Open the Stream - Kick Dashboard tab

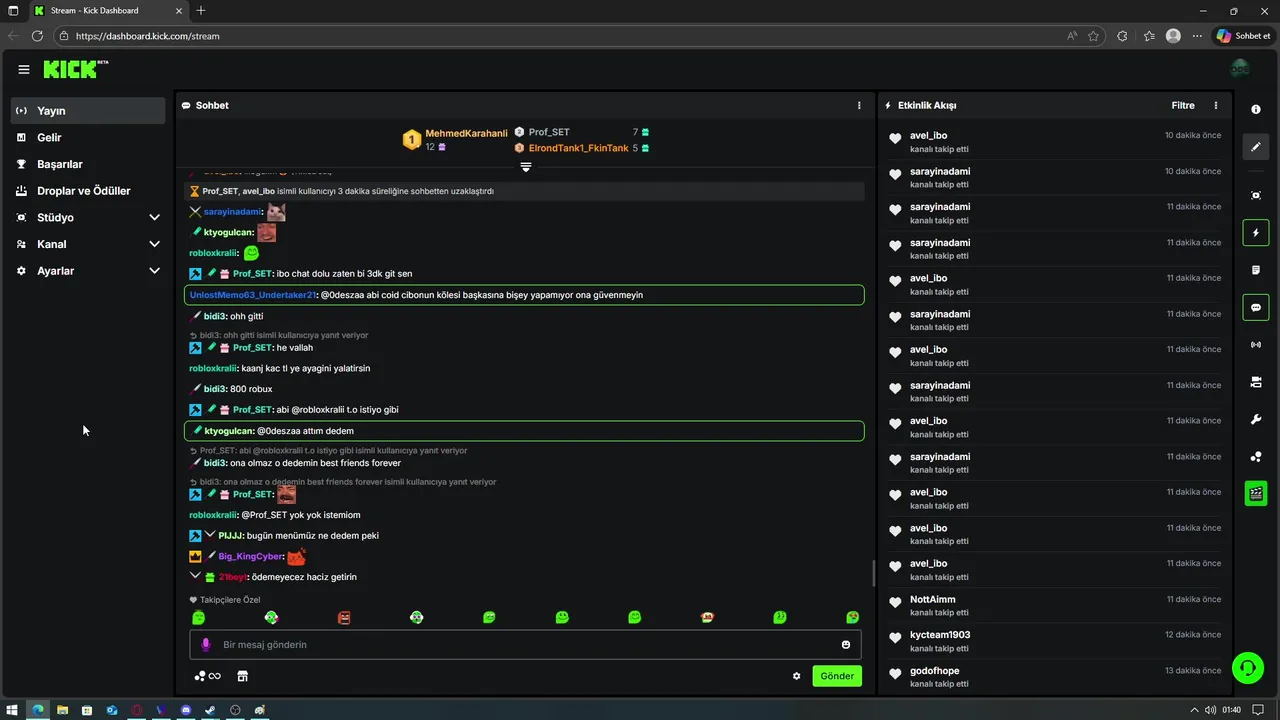click(106, 10)
